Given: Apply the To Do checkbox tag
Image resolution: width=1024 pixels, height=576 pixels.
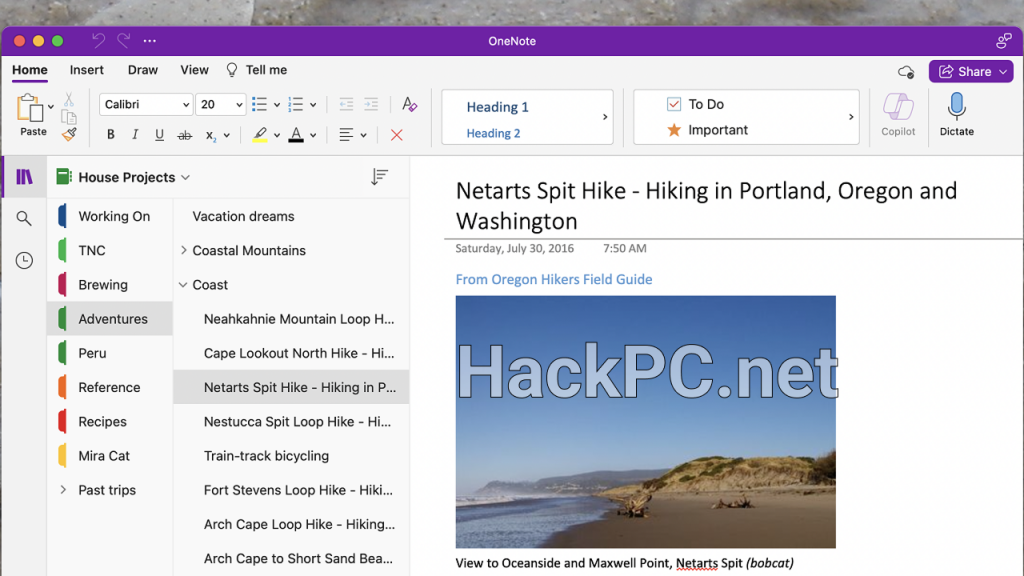Looking at the screenshot, I should click(695, 104).
